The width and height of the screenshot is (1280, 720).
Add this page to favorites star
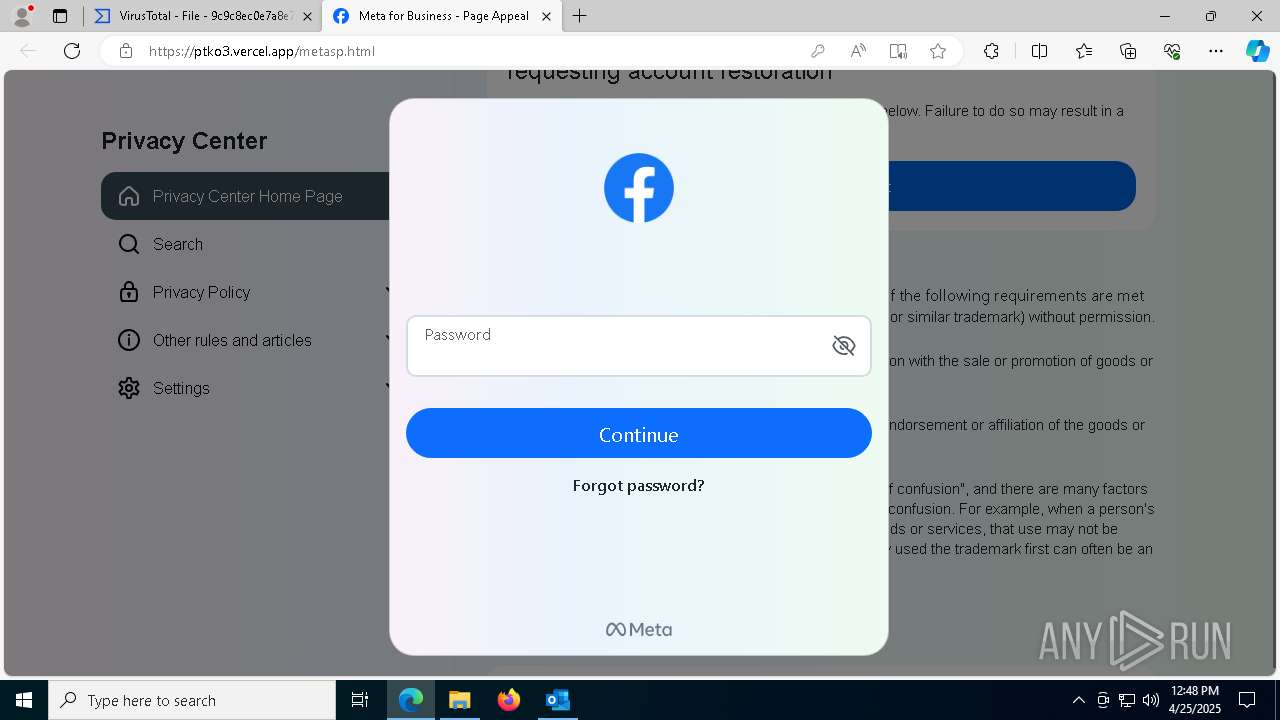pyautogui.click(x=938, y=51)
